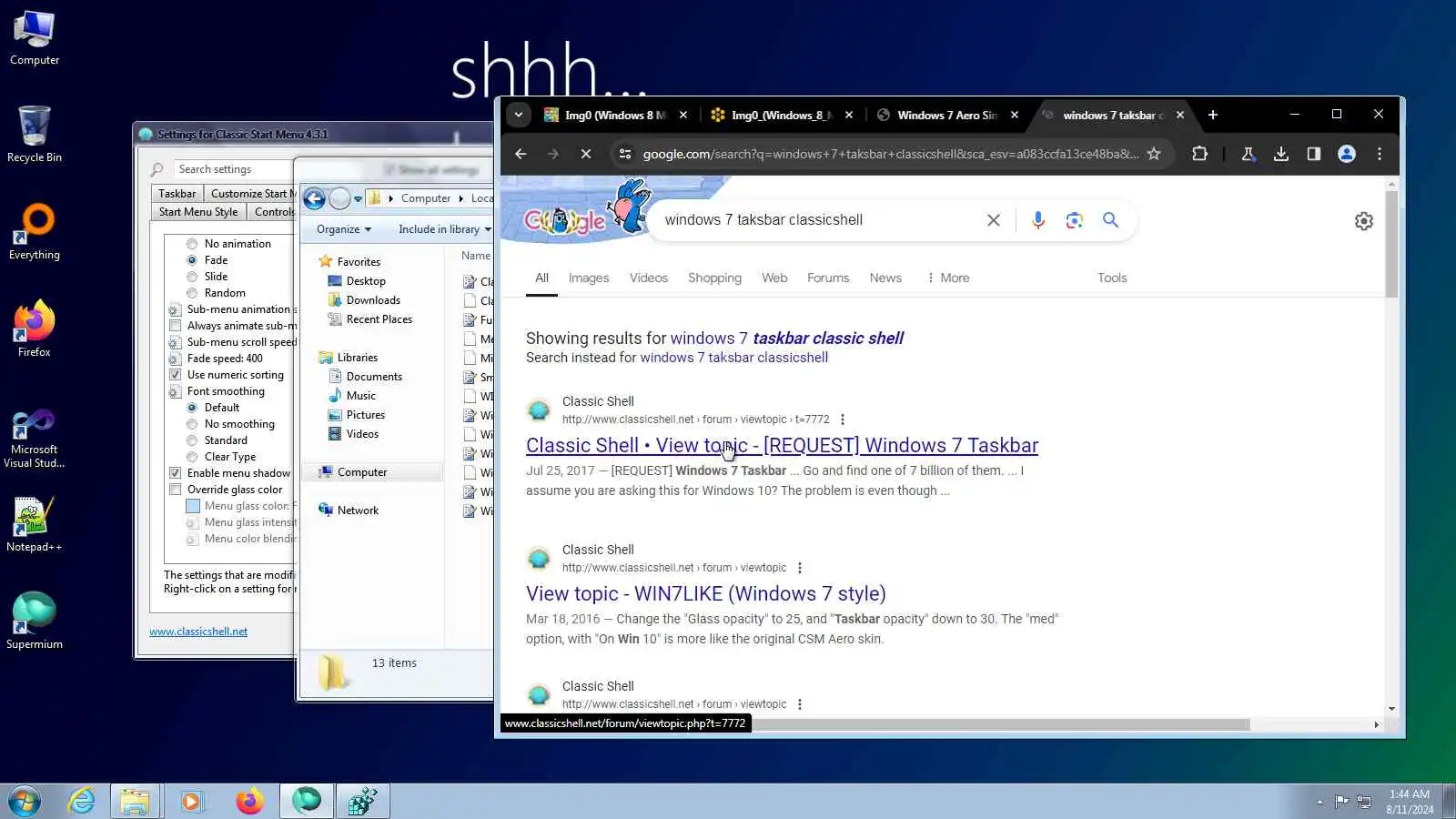Viewport: 1456px width, 819px height.
Task: Click the browser vertical scrollbar thumb
Action: (1391, 243)
